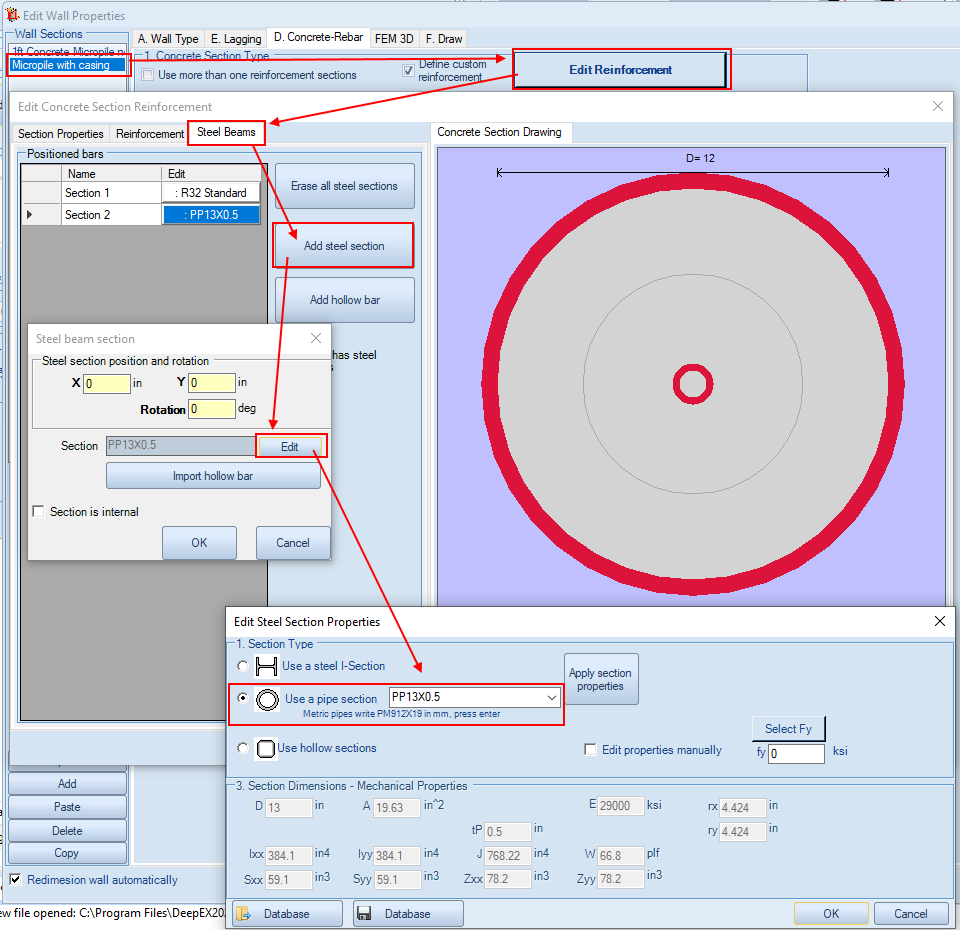Switch to the 'A. Wall Type' tab
The height and width of the screenshot is (930, 960).
tap(168, 39)
